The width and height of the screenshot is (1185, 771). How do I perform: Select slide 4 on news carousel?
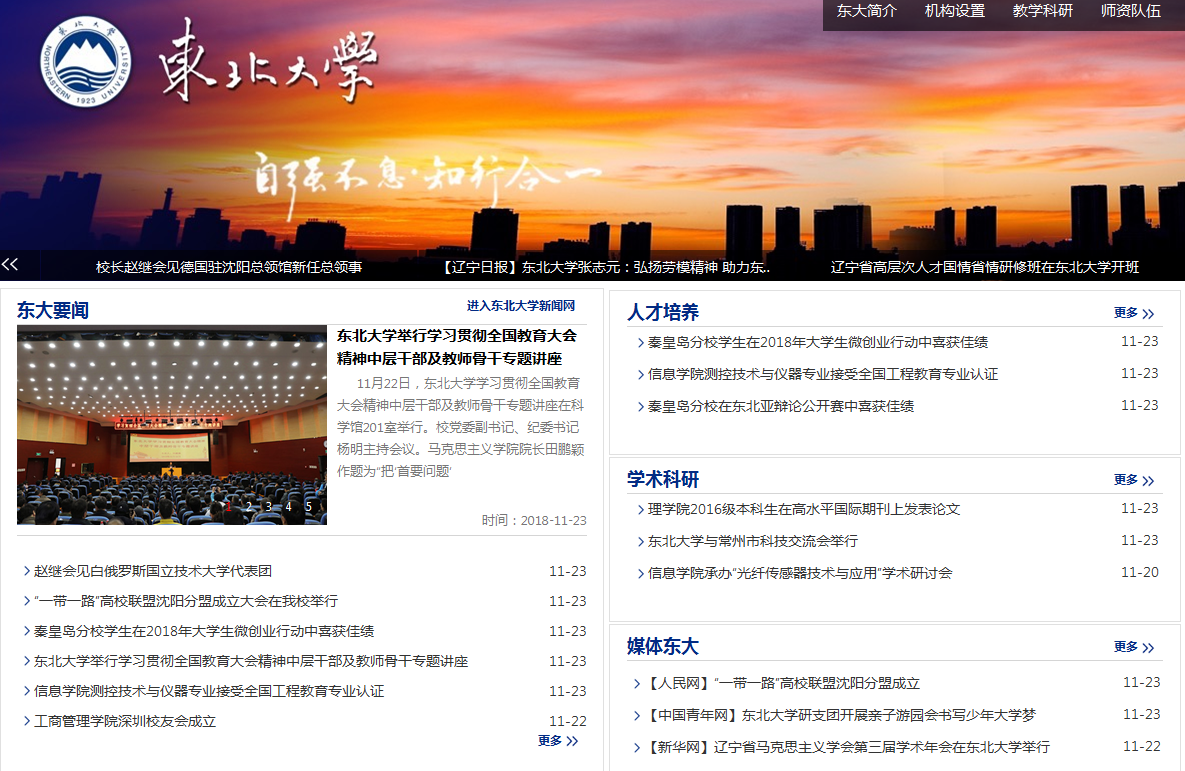point(288,506)
